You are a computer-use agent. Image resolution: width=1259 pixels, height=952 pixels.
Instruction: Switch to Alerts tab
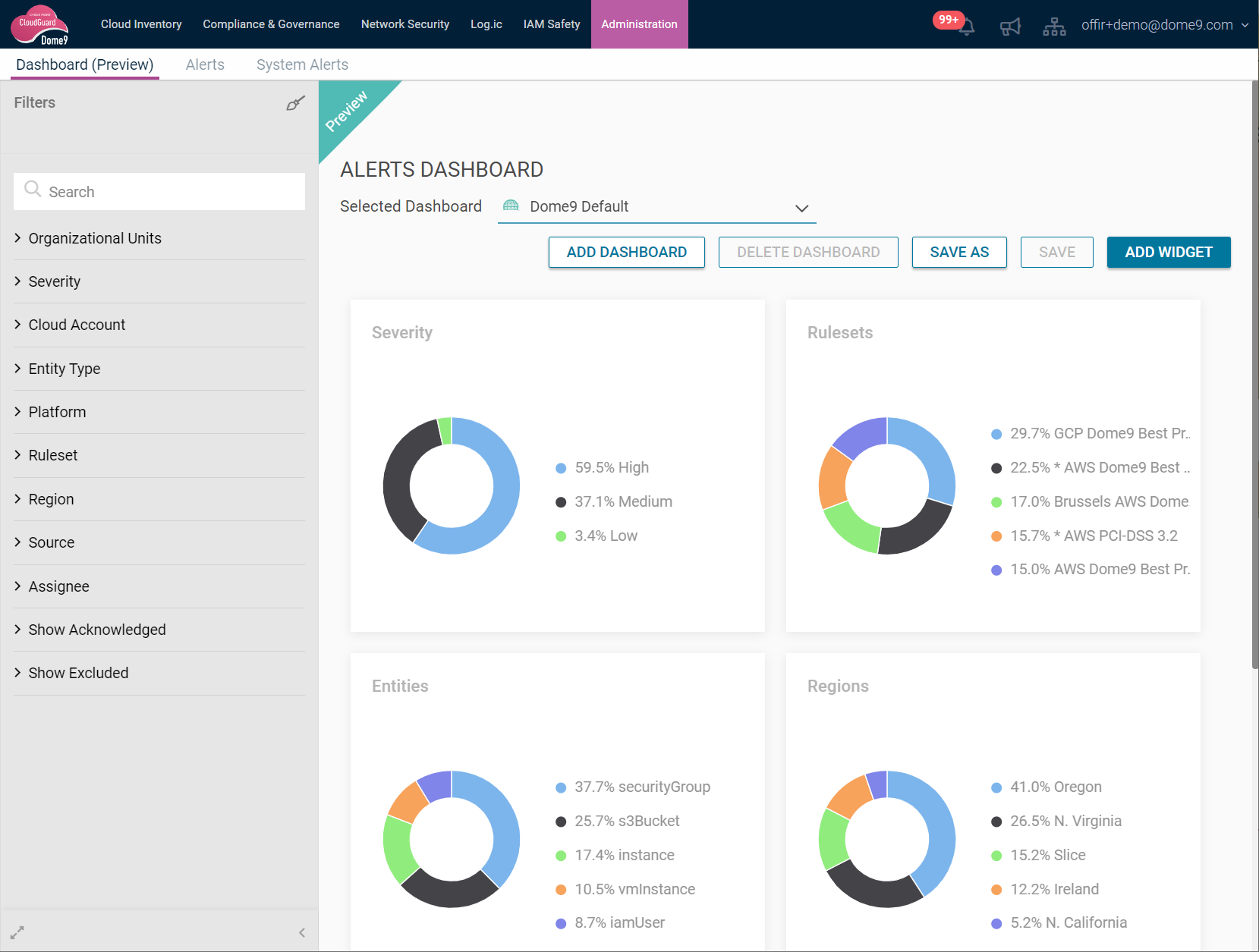tap(205, 64)
